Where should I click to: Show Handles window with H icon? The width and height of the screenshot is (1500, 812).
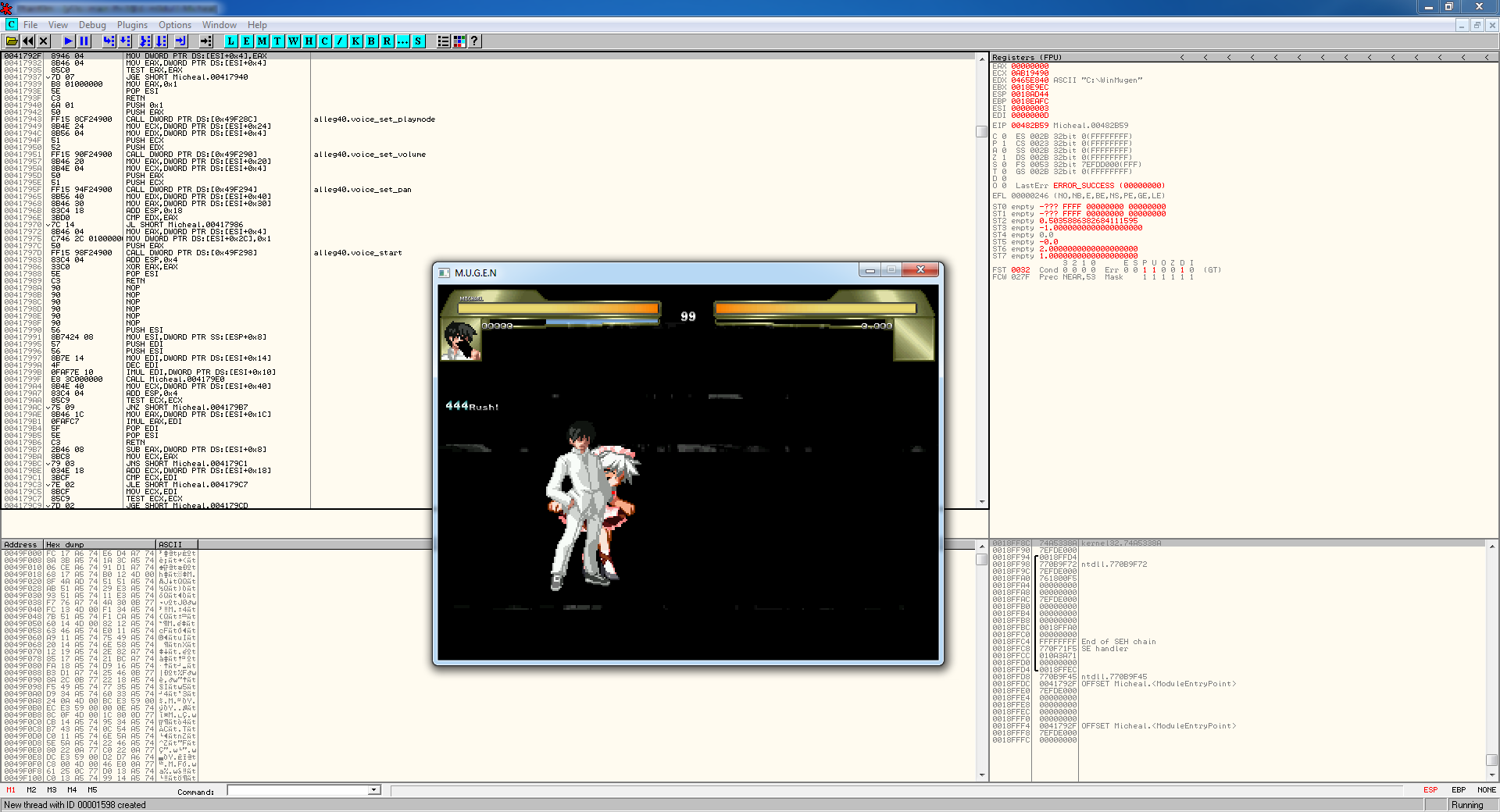coord(309,41)
